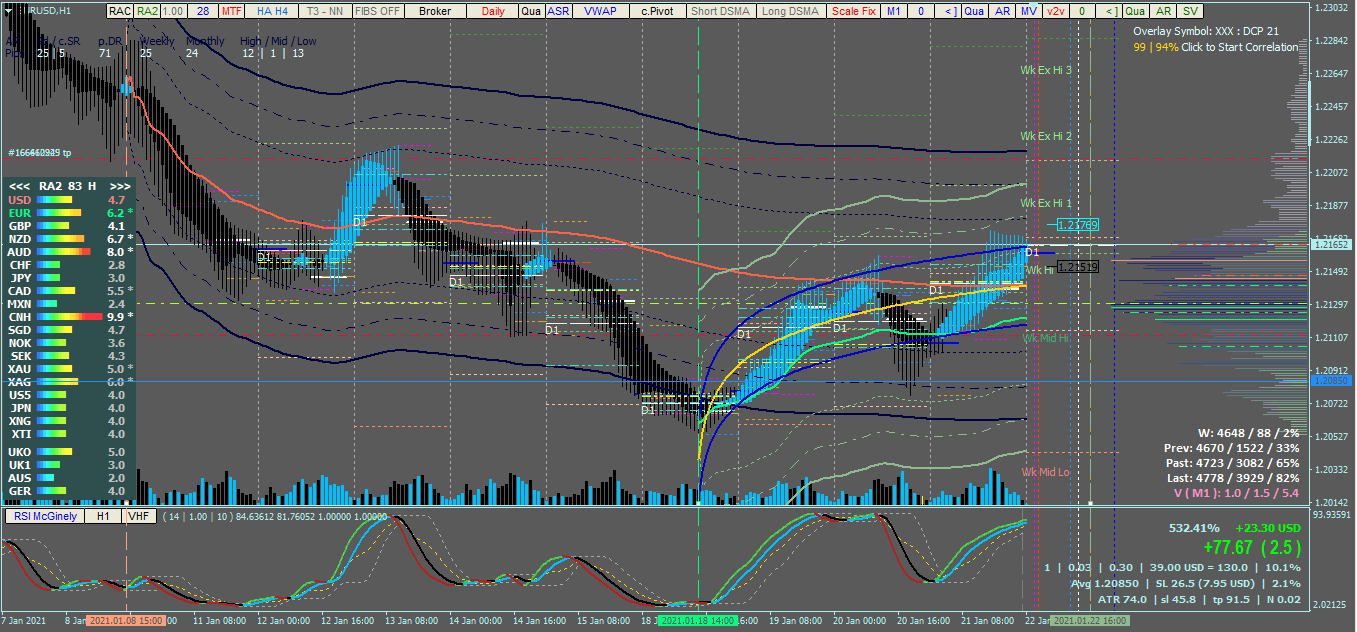
Task: Click the 2021.01.18 14:00 time marker
Action: click(x=699, y=621)
